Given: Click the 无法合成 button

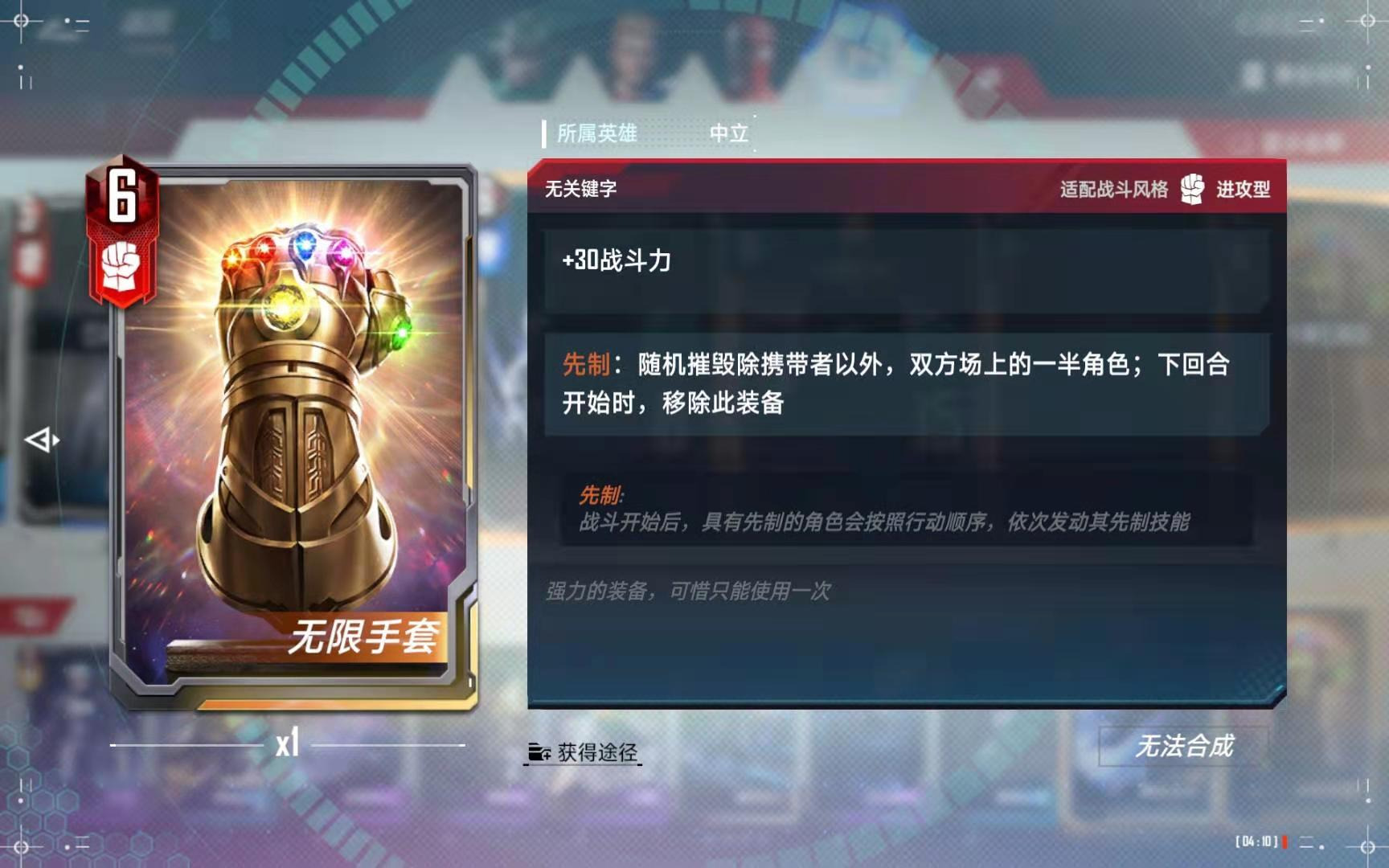Looking at the screenshot, I should 1183,747.
